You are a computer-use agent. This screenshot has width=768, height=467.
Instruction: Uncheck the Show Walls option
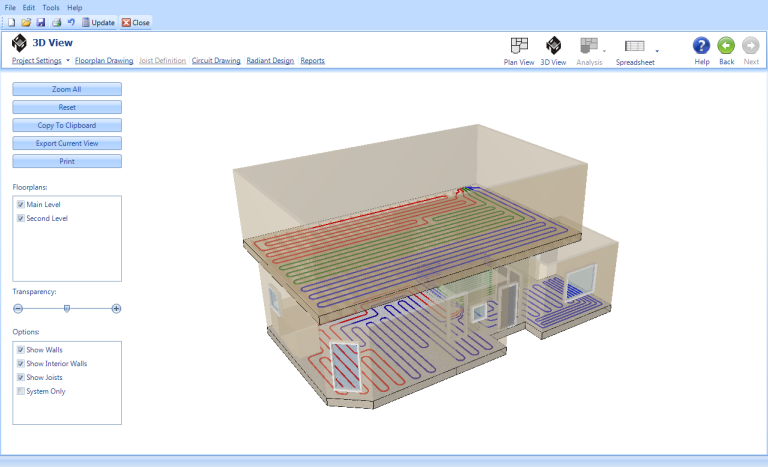pyautogui.click(x=21, y=350)
